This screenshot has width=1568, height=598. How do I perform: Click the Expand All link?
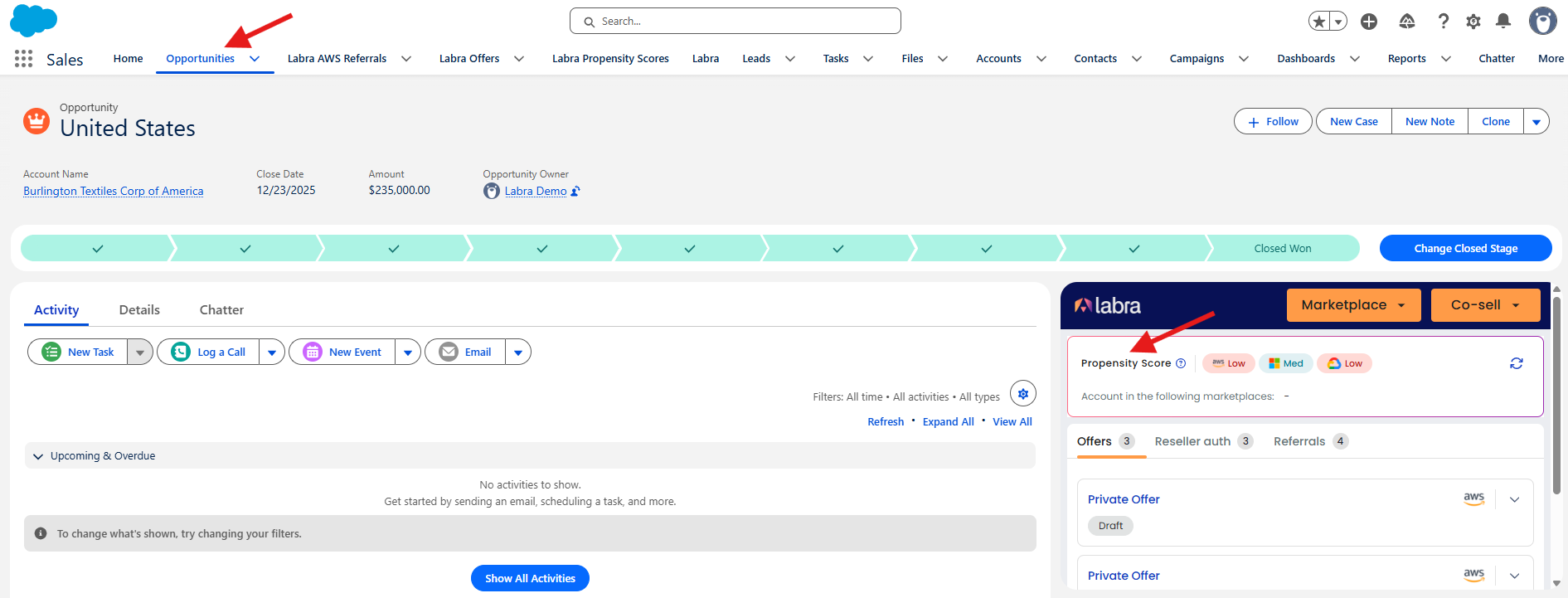click(x=949, y=422)
